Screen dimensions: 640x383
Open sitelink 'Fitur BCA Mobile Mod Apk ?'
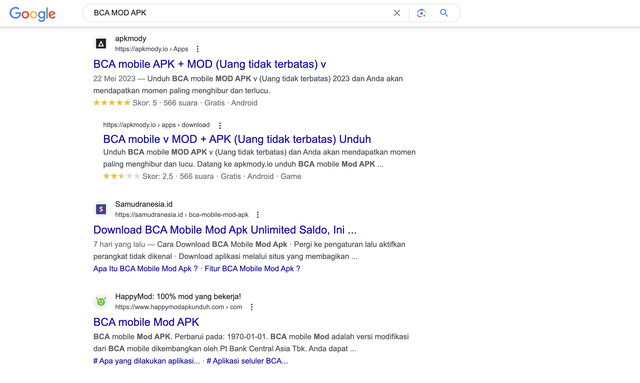click(252, 269)
